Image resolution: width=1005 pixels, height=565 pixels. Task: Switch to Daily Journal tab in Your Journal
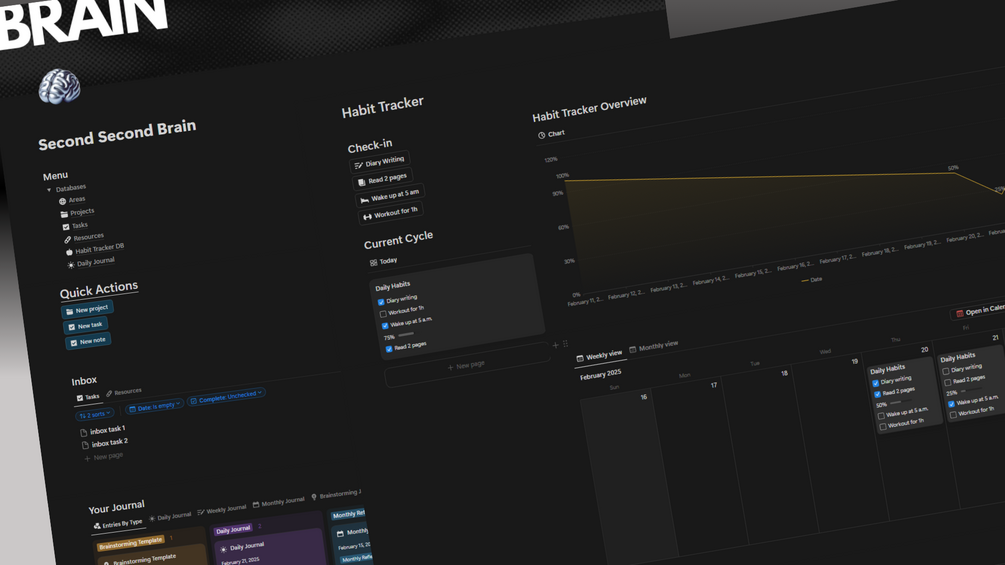click(x=170, y=516)
